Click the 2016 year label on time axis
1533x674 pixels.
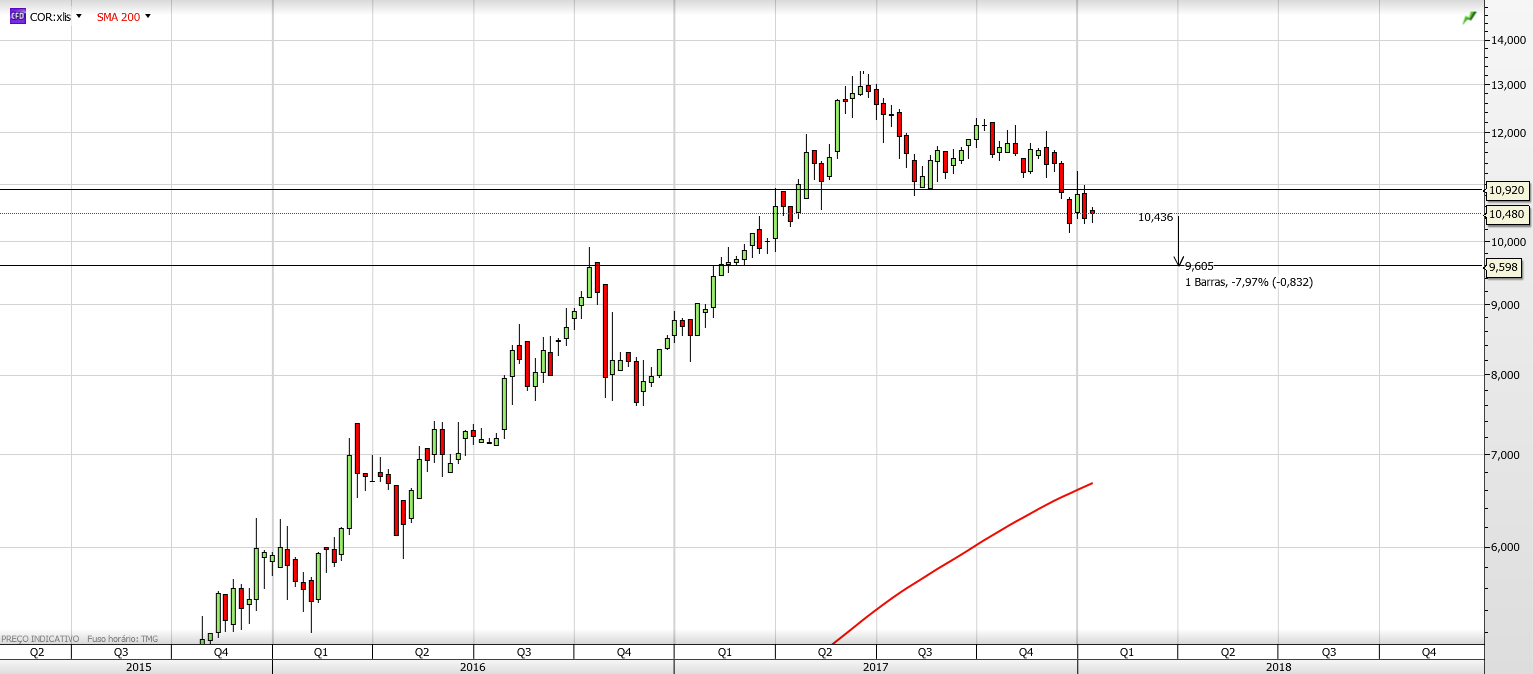pos(473,666)
